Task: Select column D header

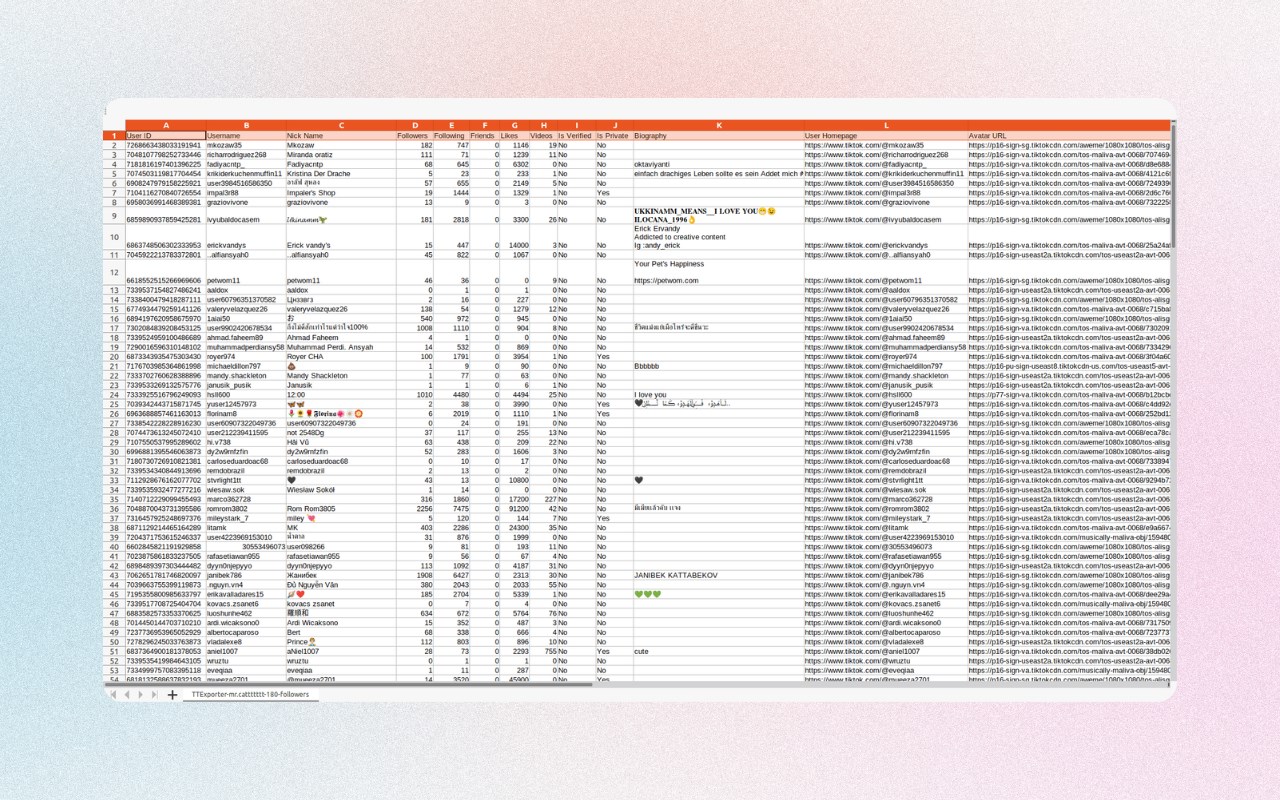Action: 414,126
